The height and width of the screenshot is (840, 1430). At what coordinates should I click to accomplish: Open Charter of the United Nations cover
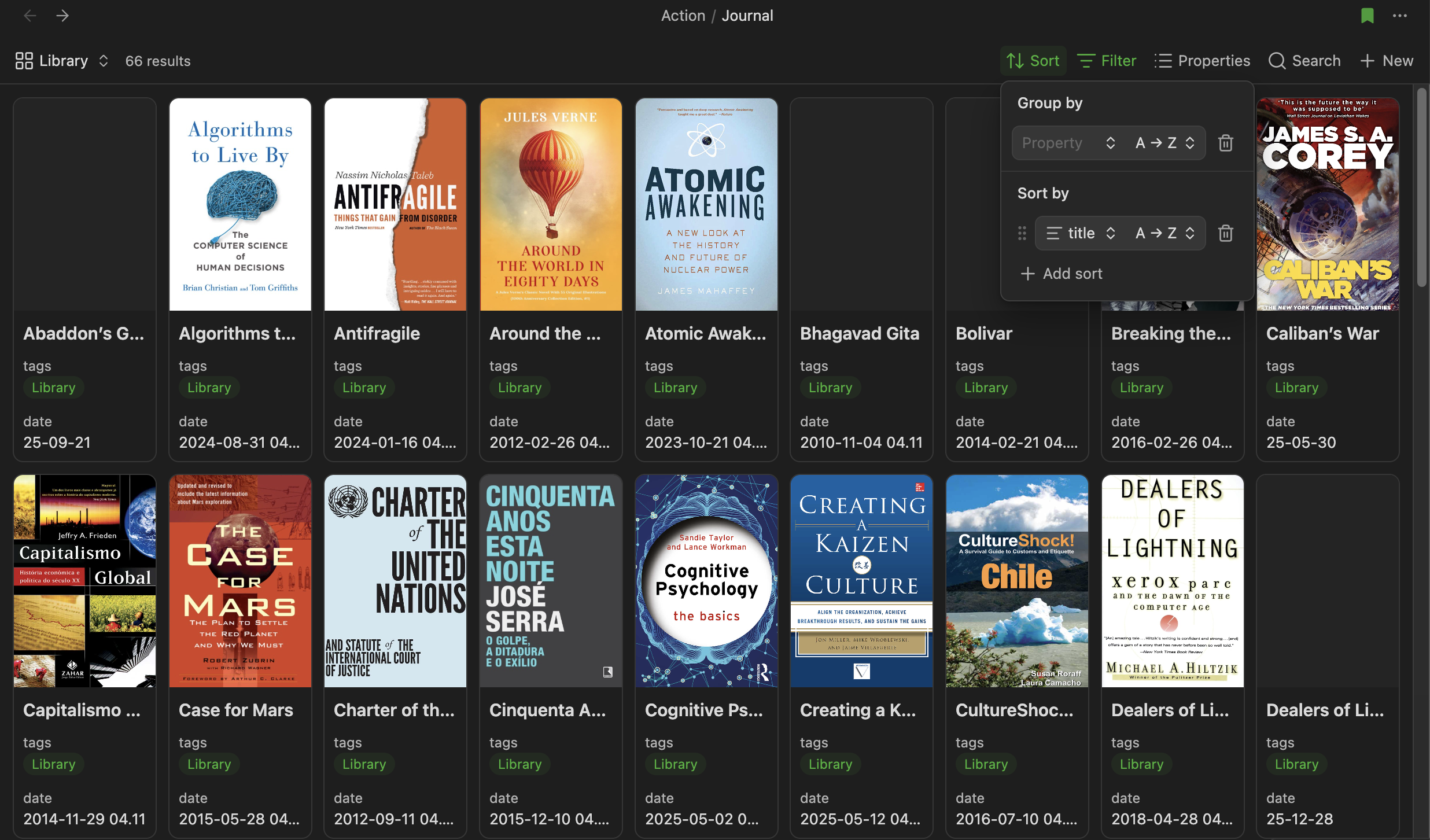(396, 581)
